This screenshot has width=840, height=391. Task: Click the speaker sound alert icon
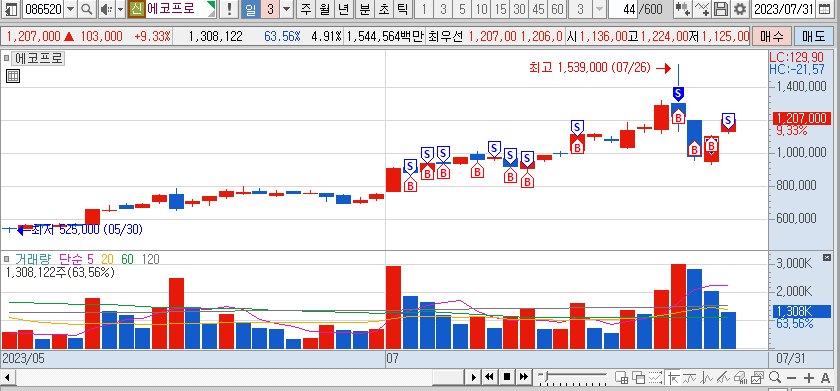[106, 9]
